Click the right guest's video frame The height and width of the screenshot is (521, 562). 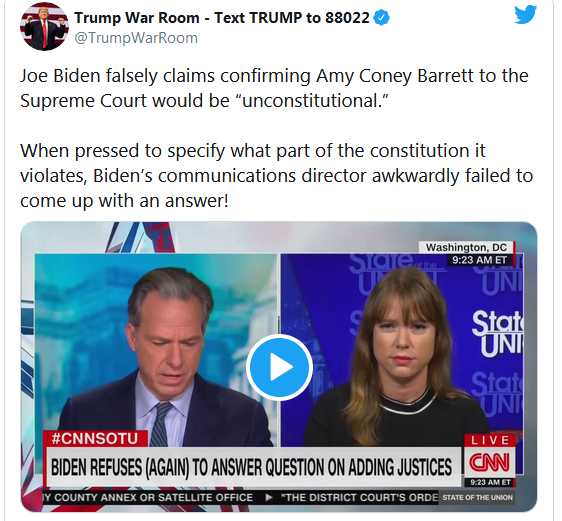(x=401, y=349)
